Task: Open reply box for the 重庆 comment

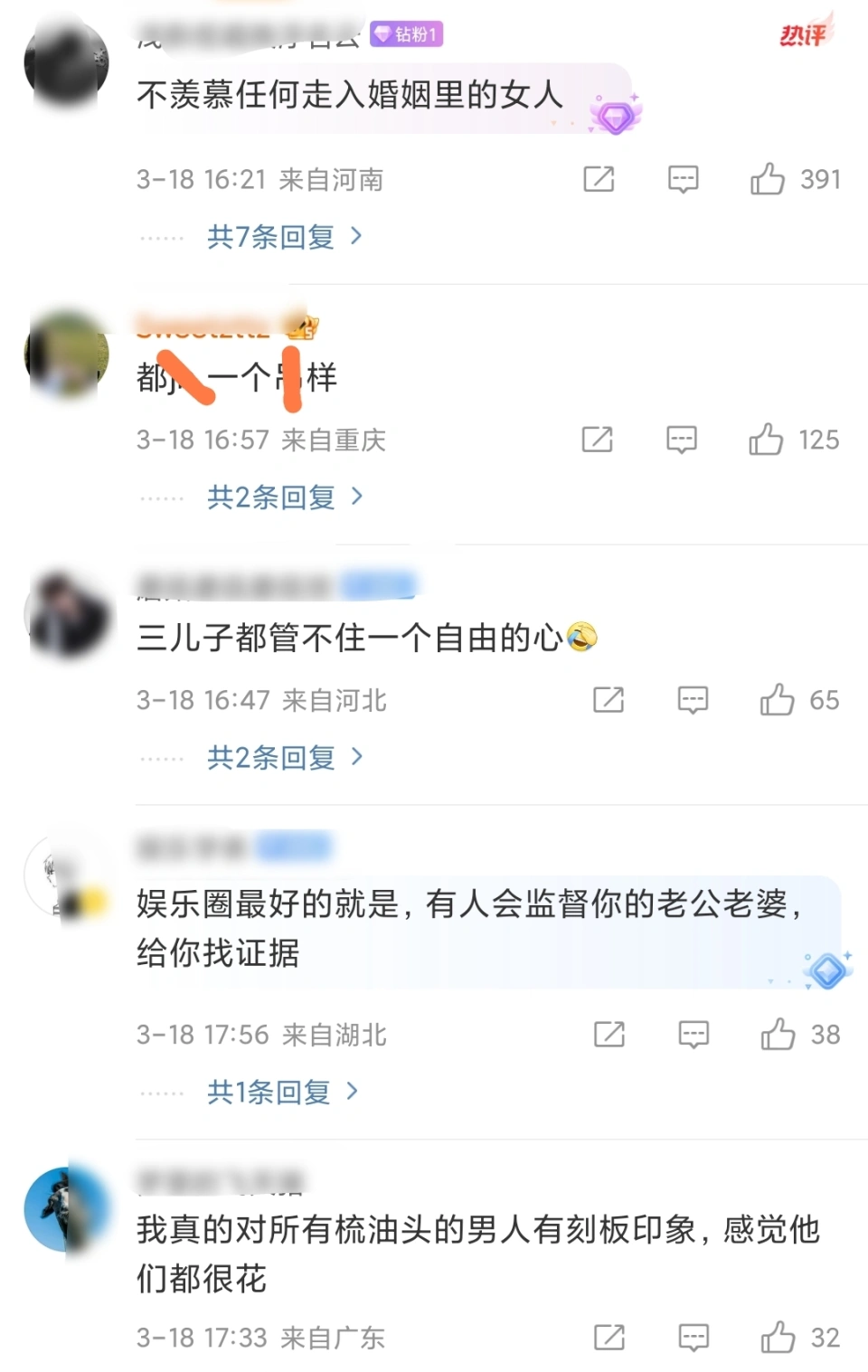Action: [681, 440]
